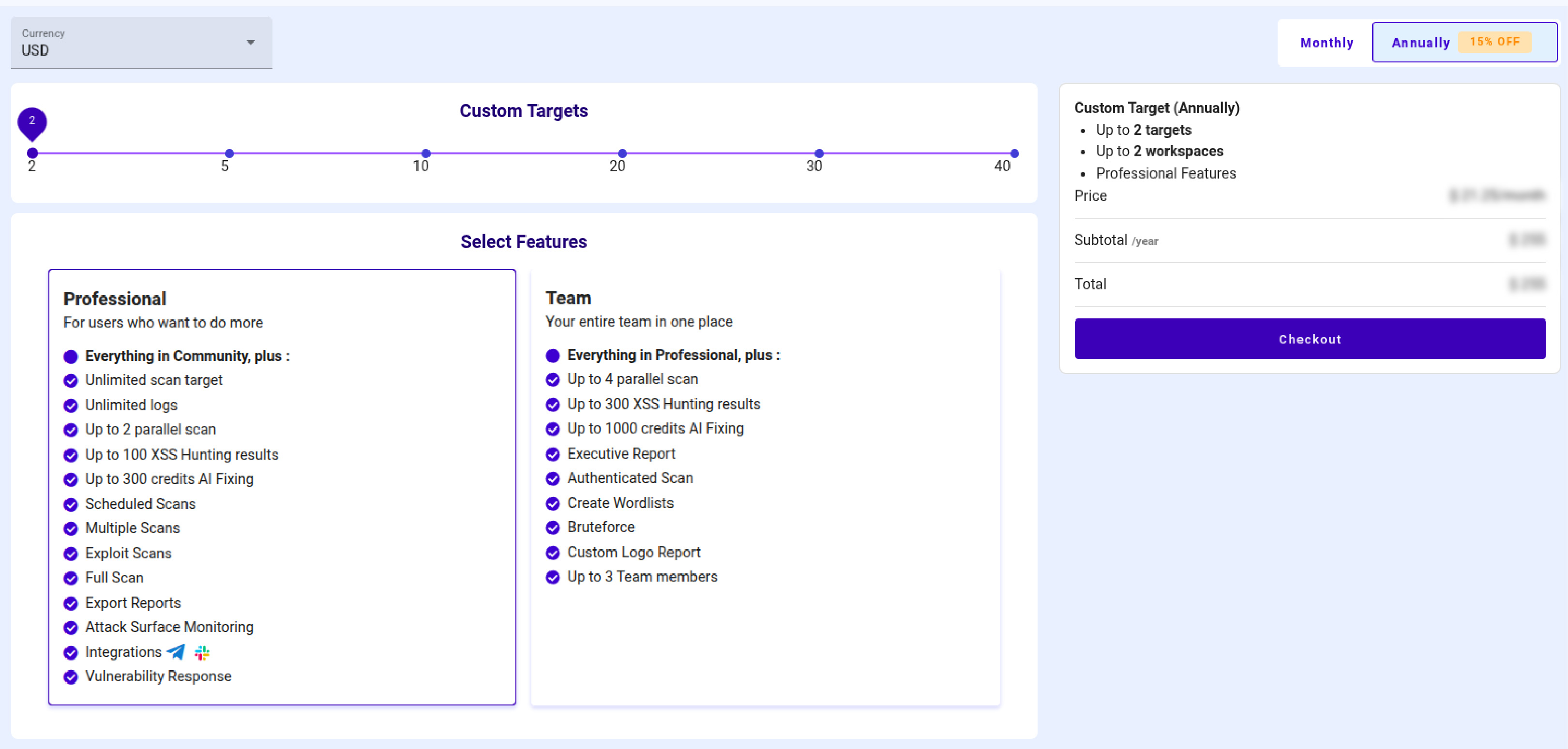Click the checkmark beside Authenticated Scan
1568x749 pixels.
pos(553,478)
